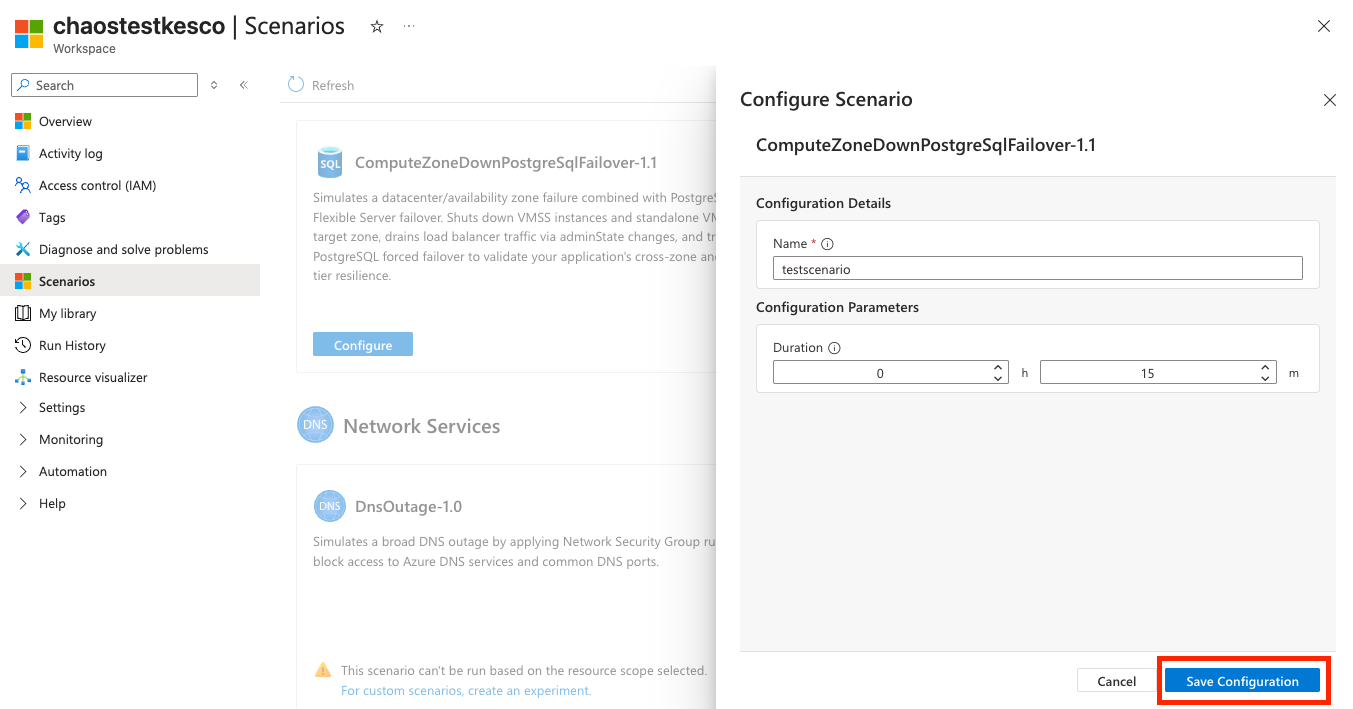This screenshot has height=709, width=1353.
Task: Increase the Duration hours stepper
Action: click(x=998, y=367)
